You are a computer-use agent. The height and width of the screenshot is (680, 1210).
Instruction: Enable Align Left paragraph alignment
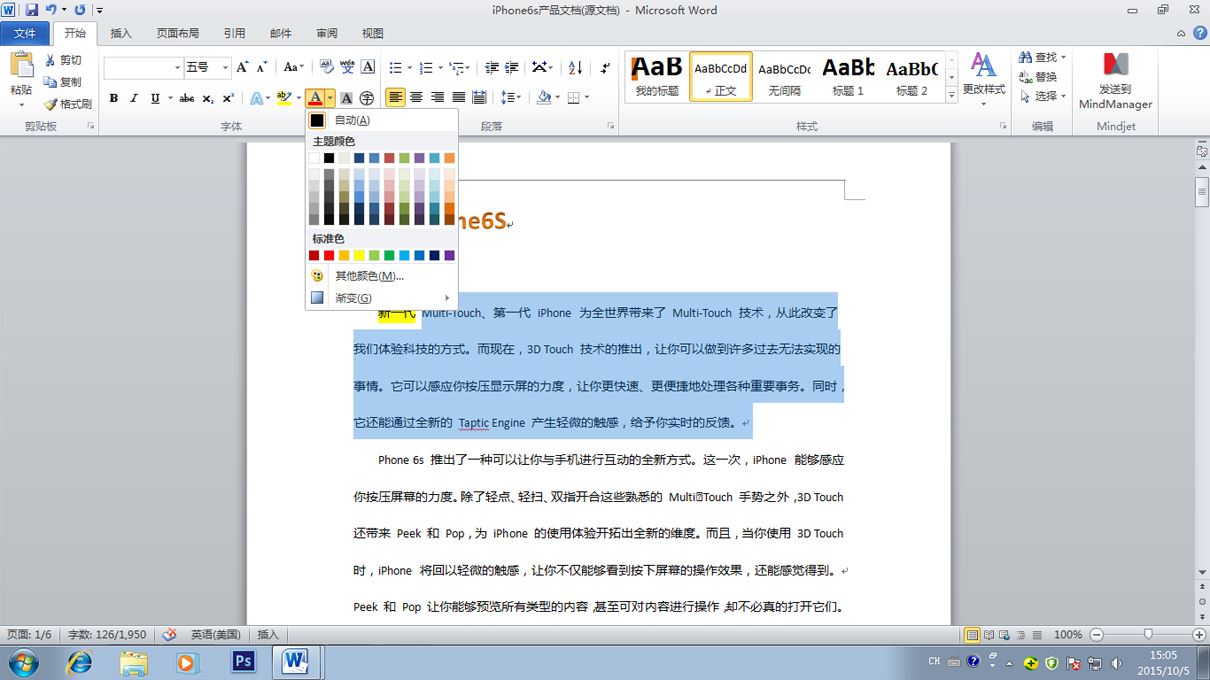pyautogui.click(x=396, y=98)
